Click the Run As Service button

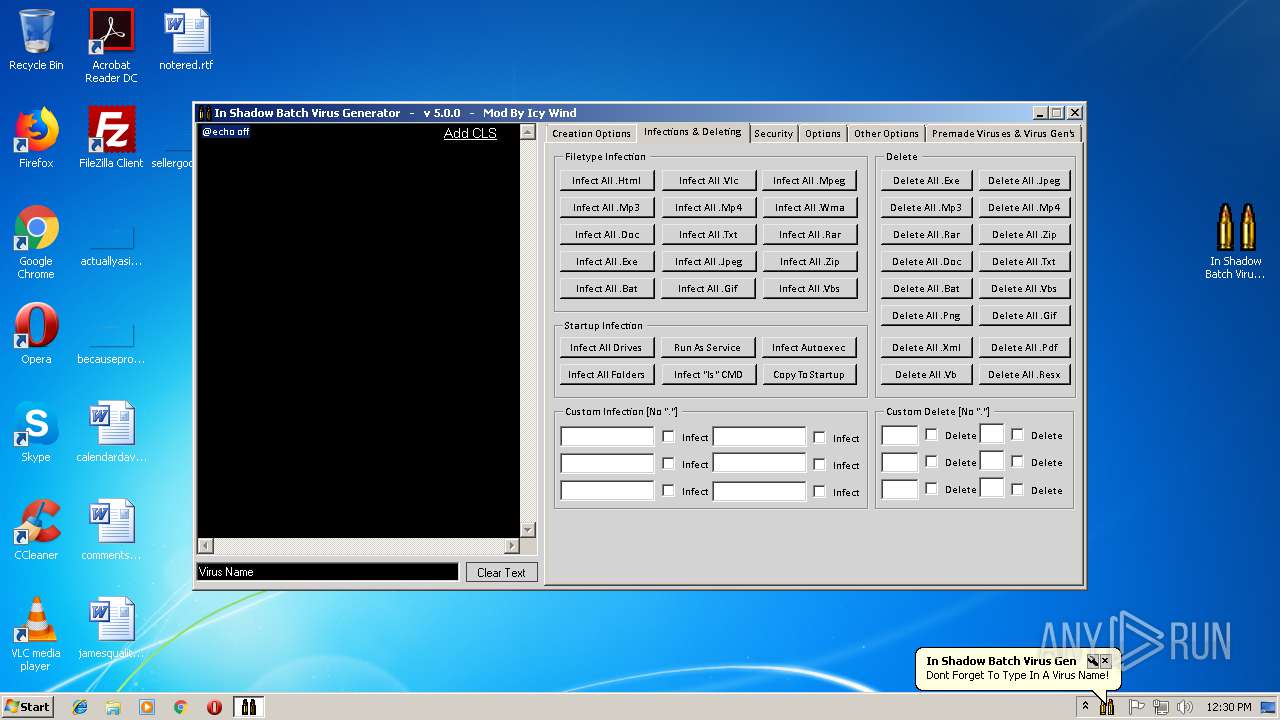click(x=707, y=347)
